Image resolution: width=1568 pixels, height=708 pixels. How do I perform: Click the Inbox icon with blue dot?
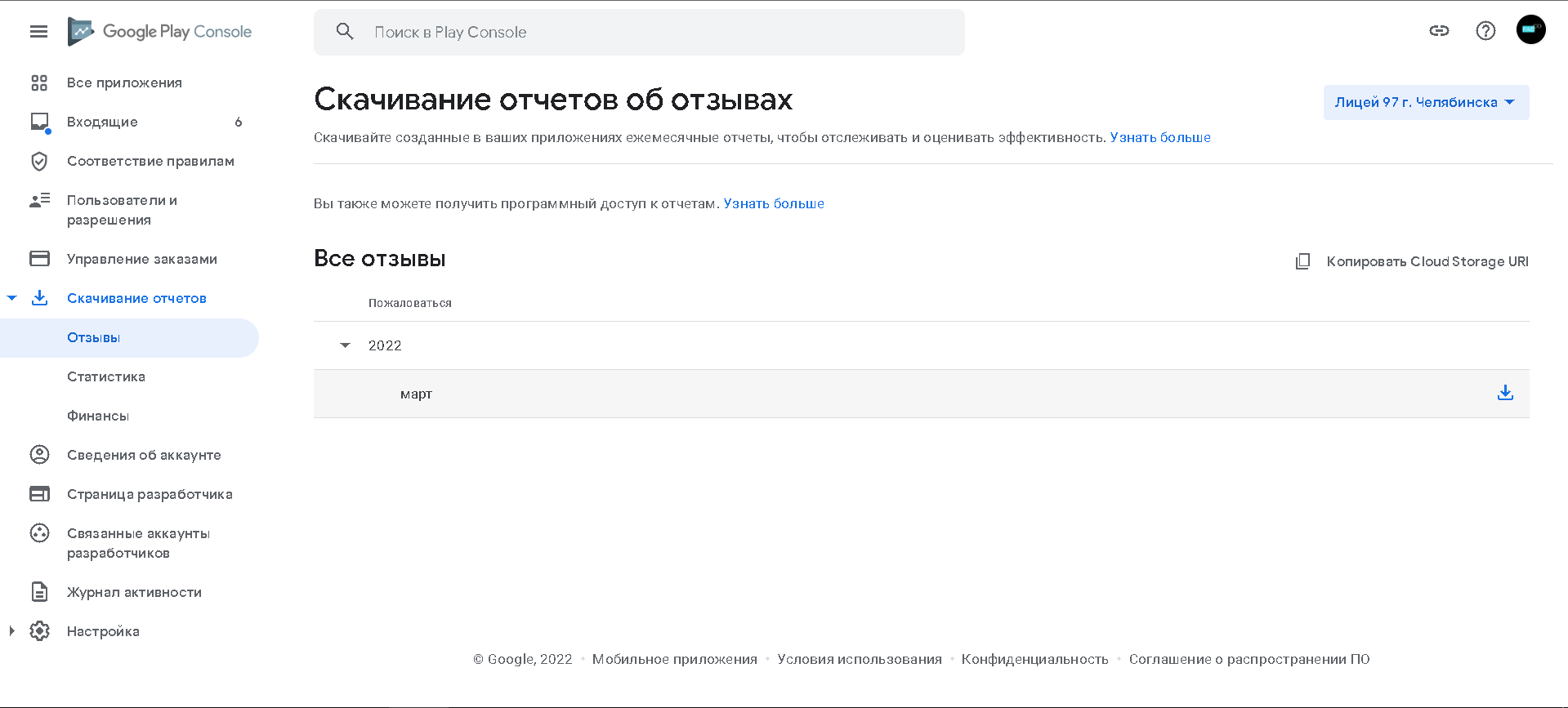(x=39, y=122)
